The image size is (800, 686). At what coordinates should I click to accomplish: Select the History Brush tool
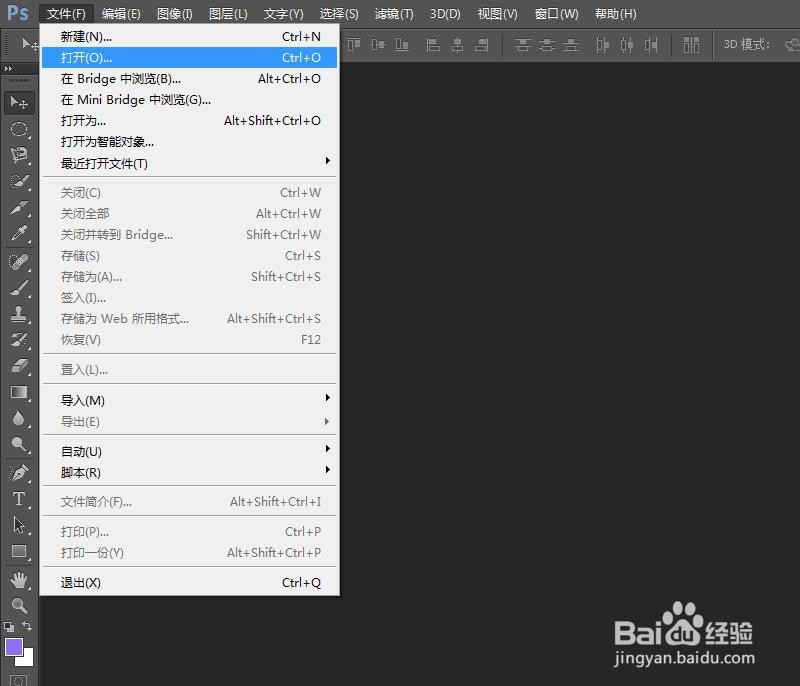[19, 340]
